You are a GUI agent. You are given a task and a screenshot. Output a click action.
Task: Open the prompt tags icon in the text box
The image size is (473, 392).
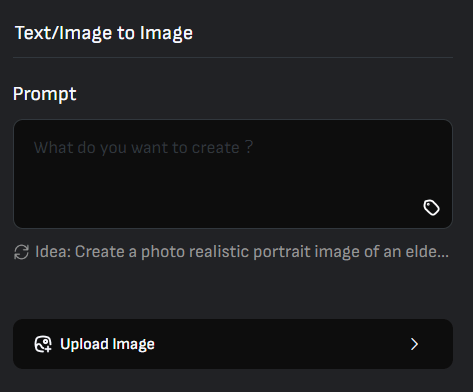(431, 207)
